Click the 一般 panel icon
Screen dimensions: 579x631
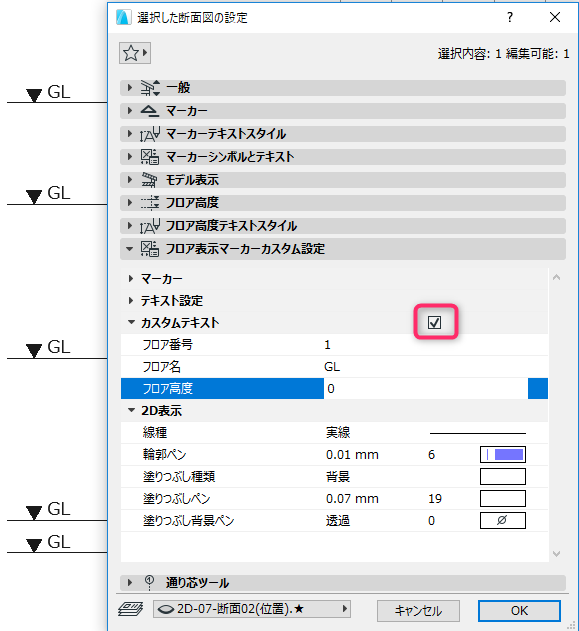coord(150,88)
